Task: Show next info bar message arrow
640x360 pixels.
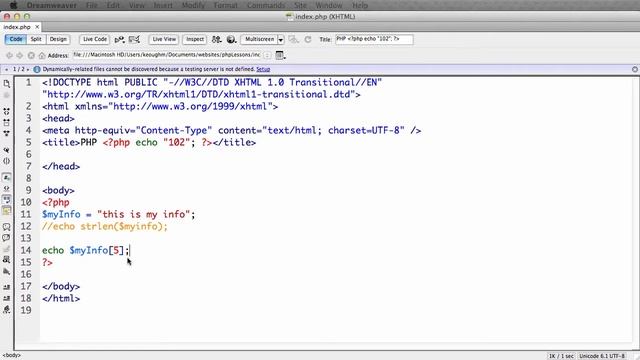Action: (x=28, y=69)
